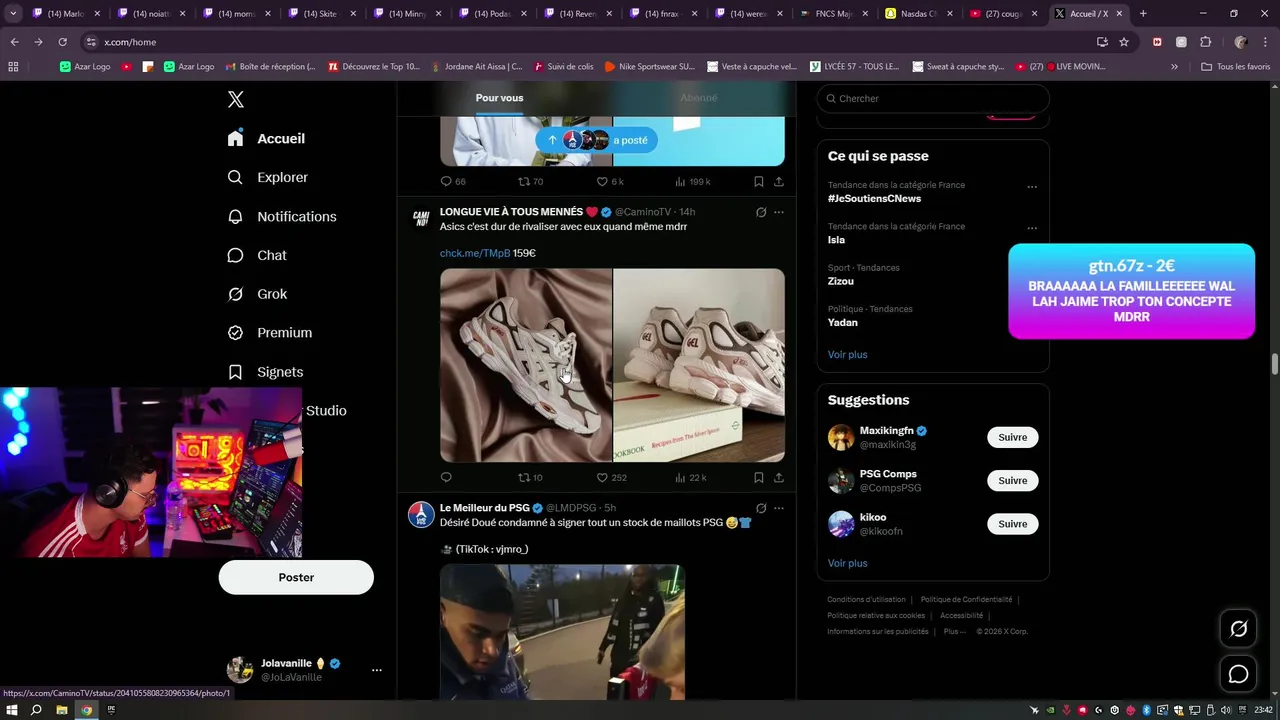Switch to the Pour vous tab

coord(499,98)
